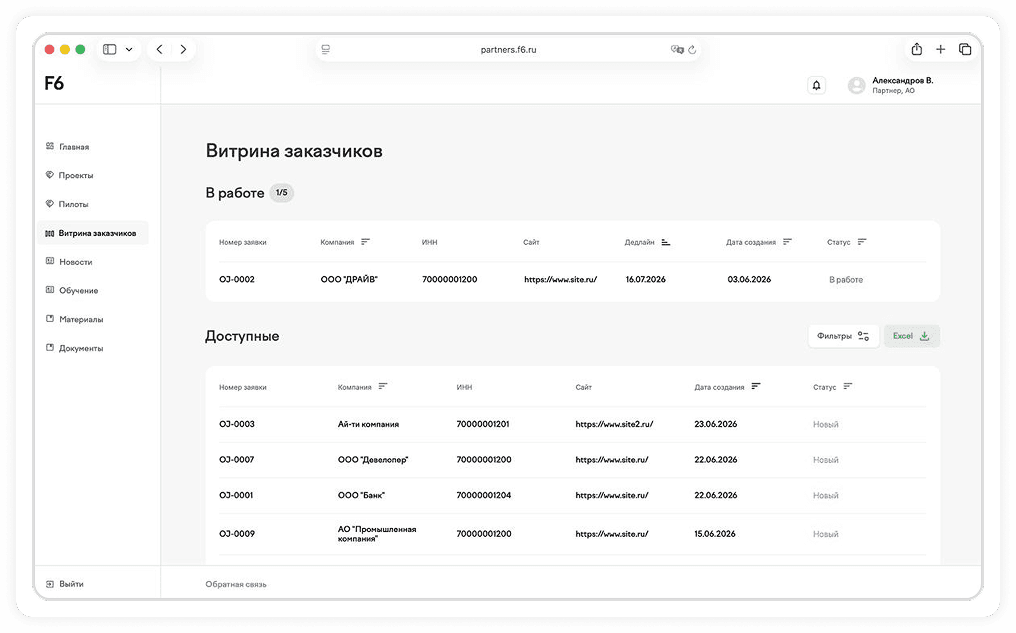Go forward in browser history

tap(183, 49)
